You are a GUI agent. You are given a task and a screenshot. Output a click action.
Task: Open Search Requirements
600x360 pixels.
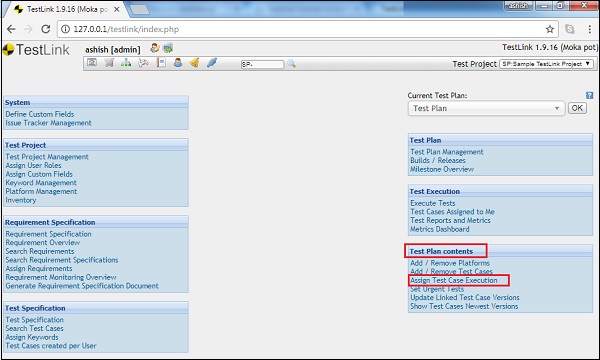click(40, 251)
